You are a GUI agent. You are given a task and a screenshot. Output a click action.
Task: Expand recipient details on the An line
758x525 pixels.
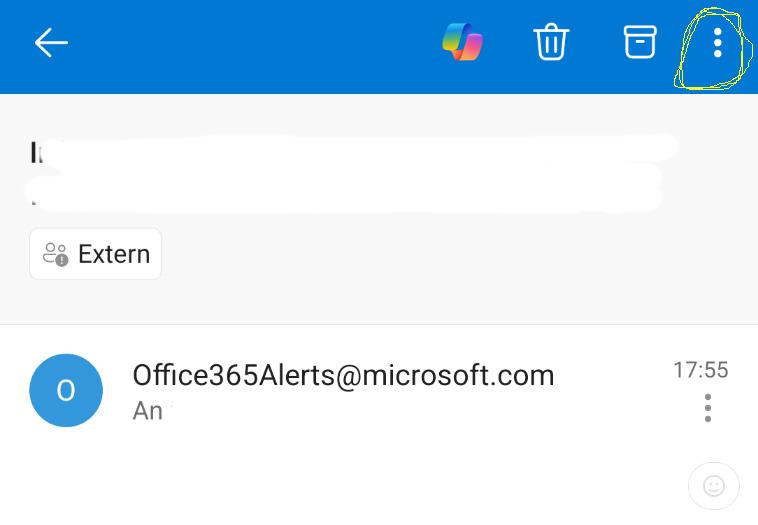click(148, 410)
